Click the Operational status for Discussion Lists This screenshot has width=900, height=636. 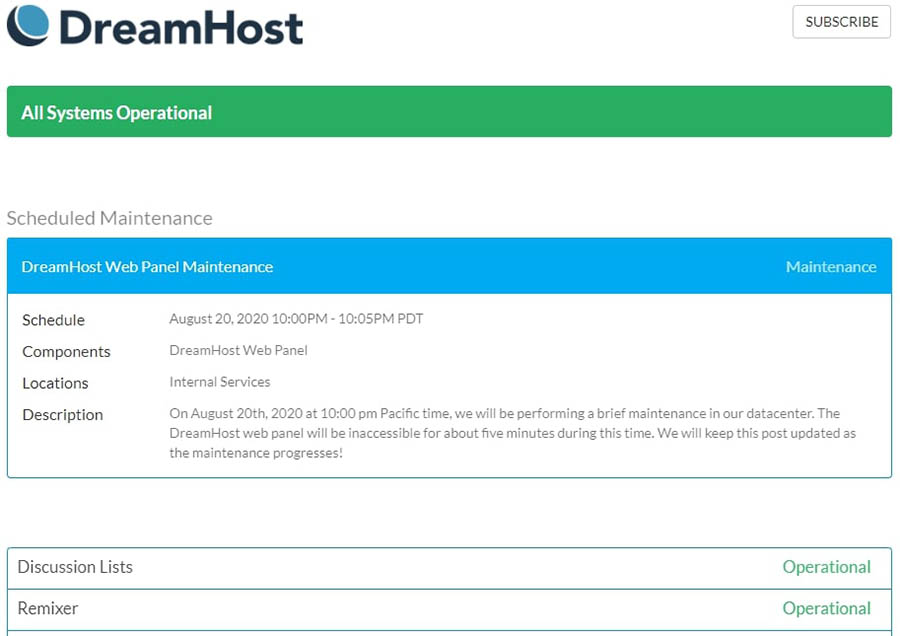click(x=826, y=567)
